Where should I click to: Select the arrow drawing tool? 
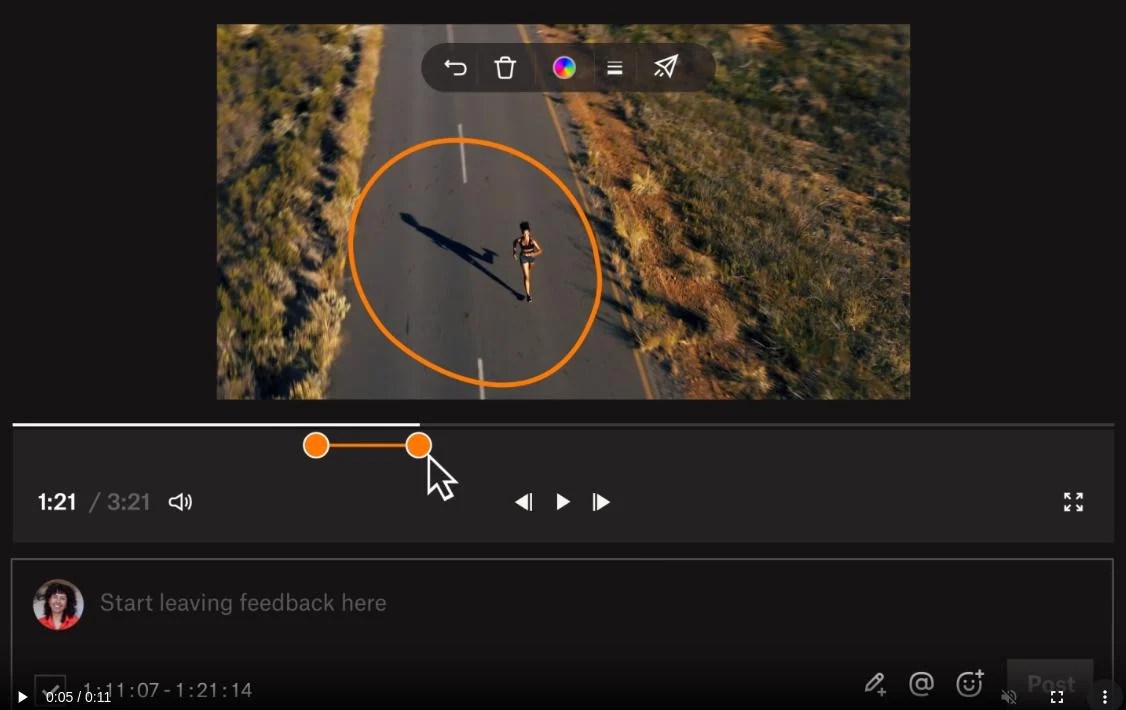coord(666,67)
